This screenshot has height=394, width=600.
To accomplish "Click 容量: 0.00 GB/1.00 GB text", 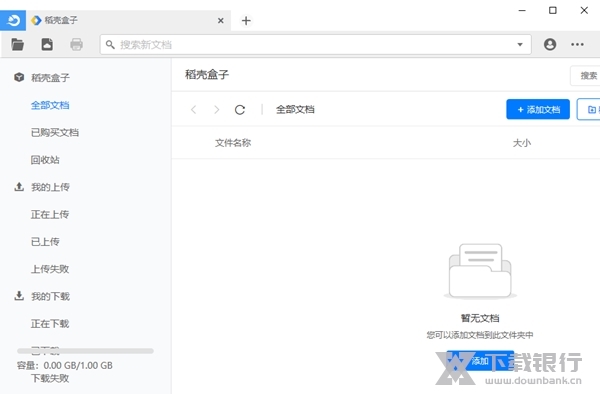I will point(65,365).
